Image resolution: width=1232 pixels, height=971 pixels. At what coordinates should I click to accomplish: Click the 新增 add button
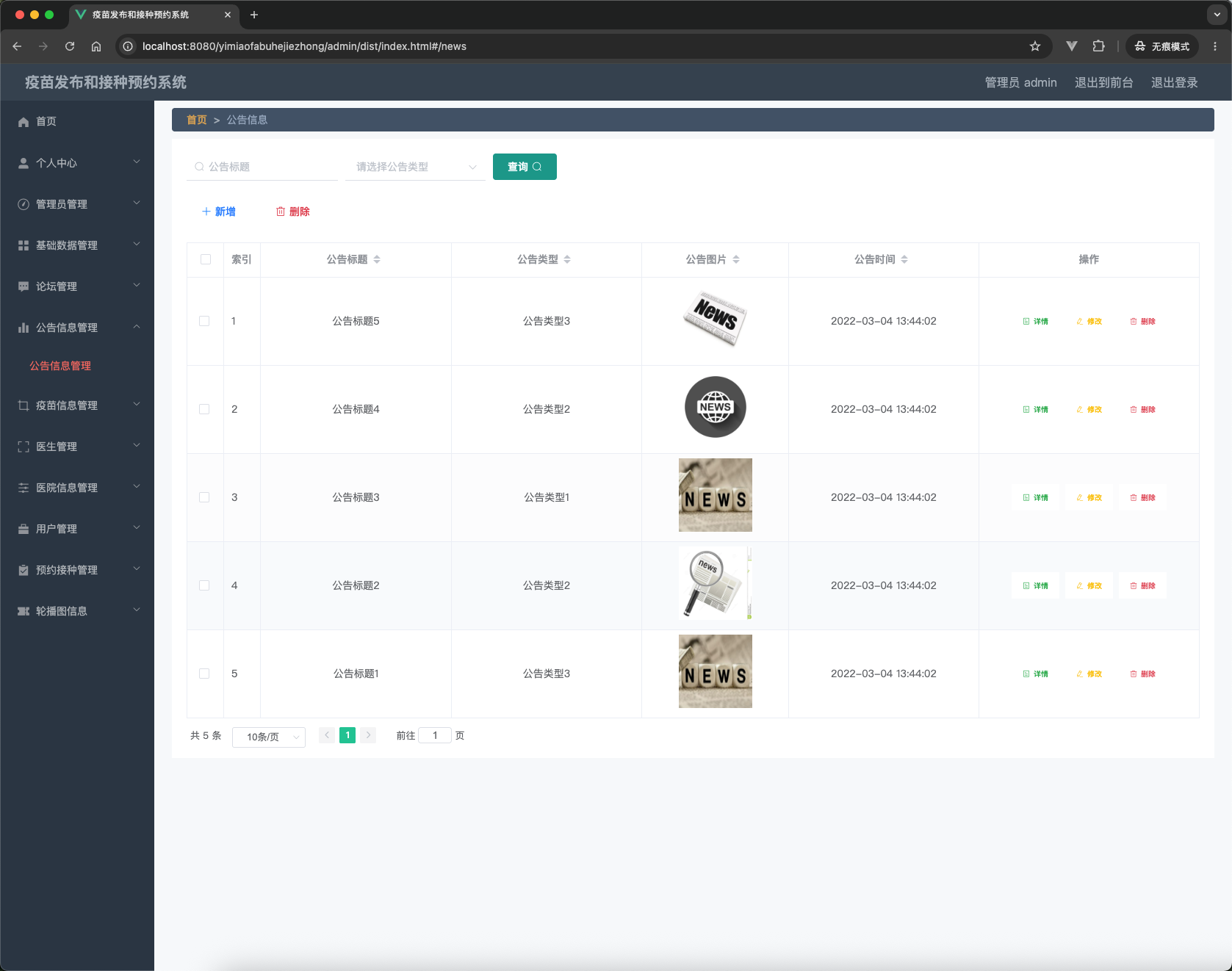click(218, 212)
